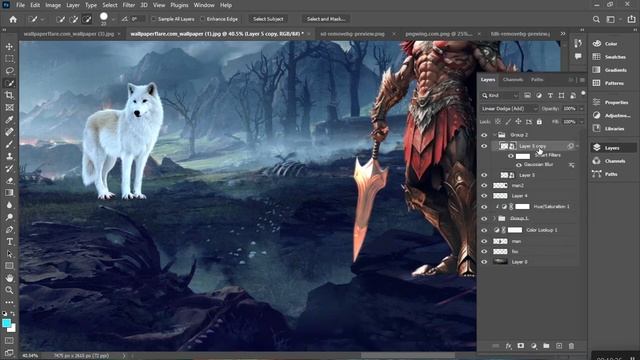Delete layer using trash icon
Screen dimensions: 640x360
pos(571,346)
